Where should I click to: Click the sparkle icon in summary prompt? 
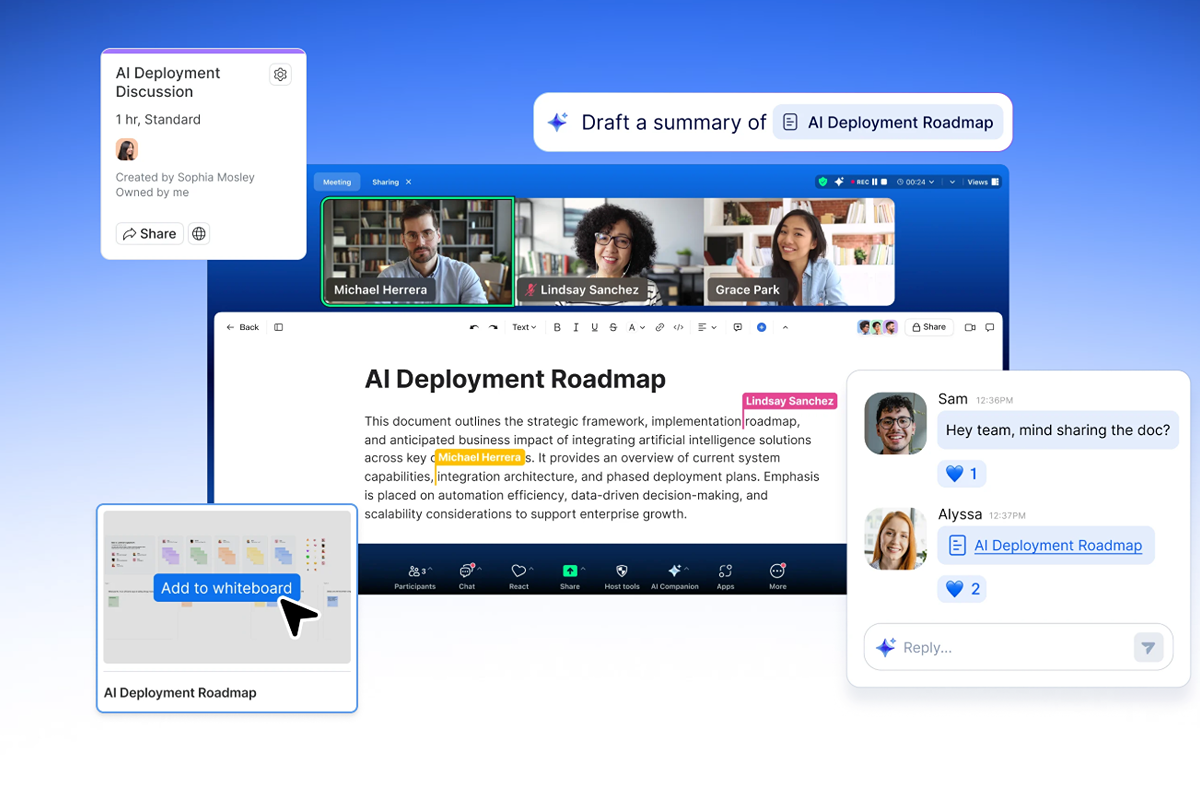557,122
